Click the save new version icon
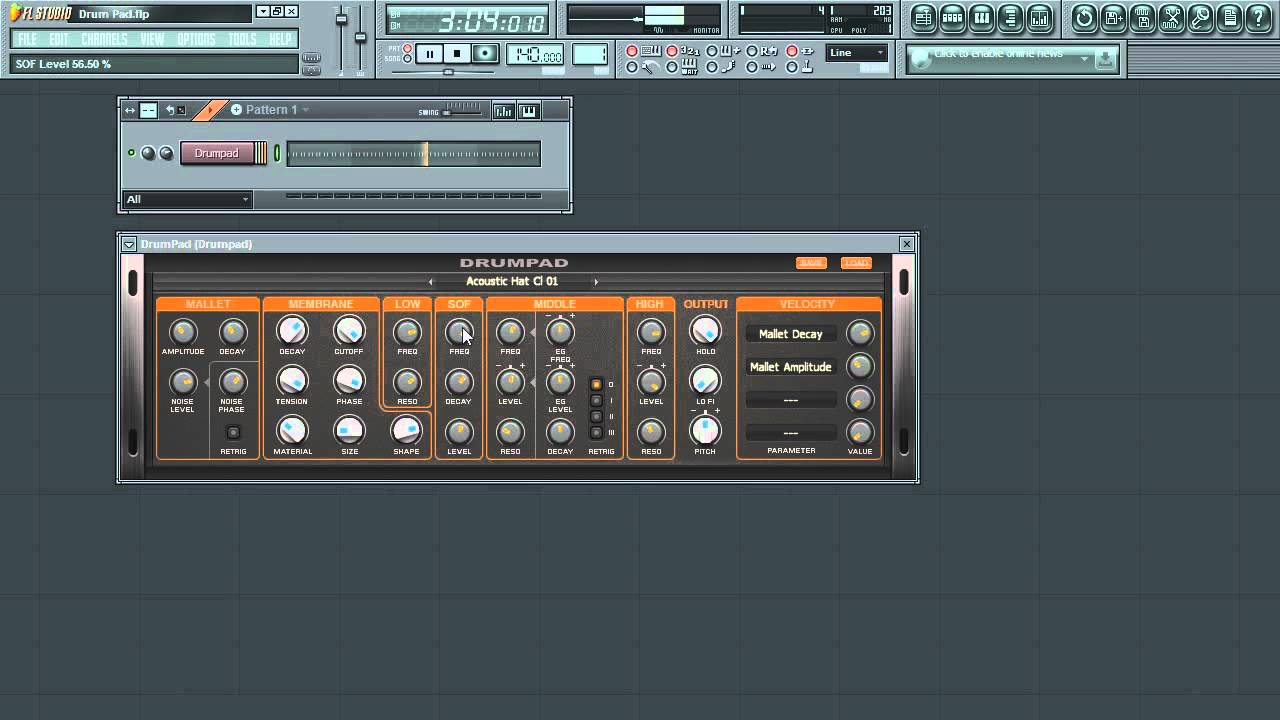Viewport: 1280px width, 720px height. [x=1113, y=18]
